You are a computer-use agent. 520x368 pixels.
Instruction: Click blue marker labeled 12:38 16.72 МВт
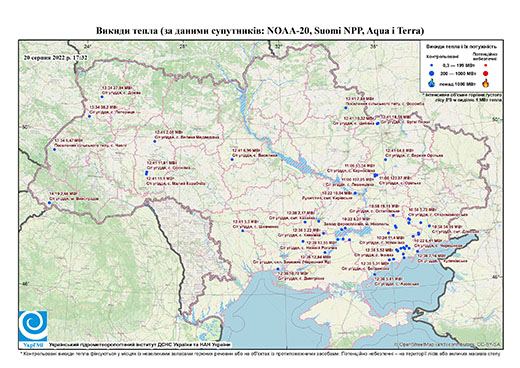279,270
